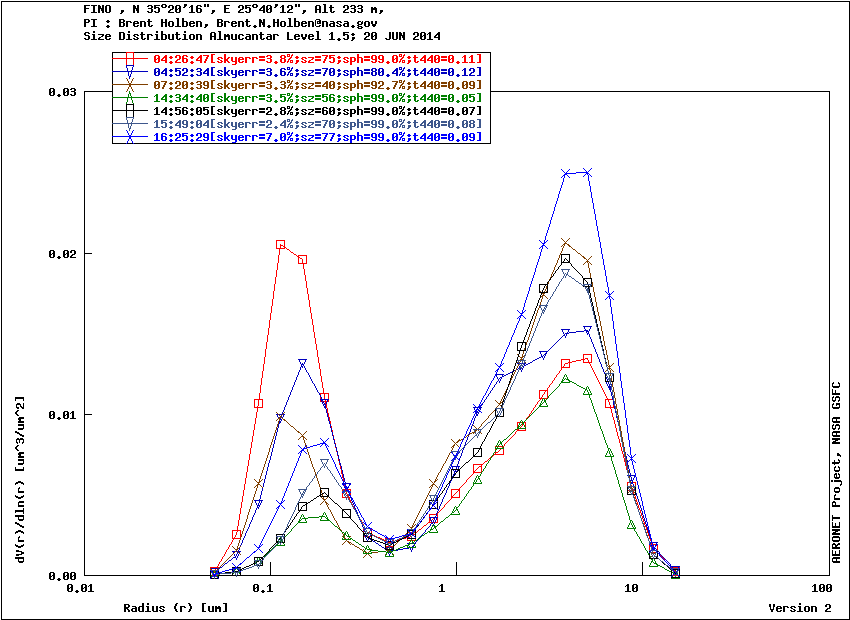Click the dV(r)/dln(r) y-axis label
850x620 pixels.
pyautogui.click(x=20, y=480)
